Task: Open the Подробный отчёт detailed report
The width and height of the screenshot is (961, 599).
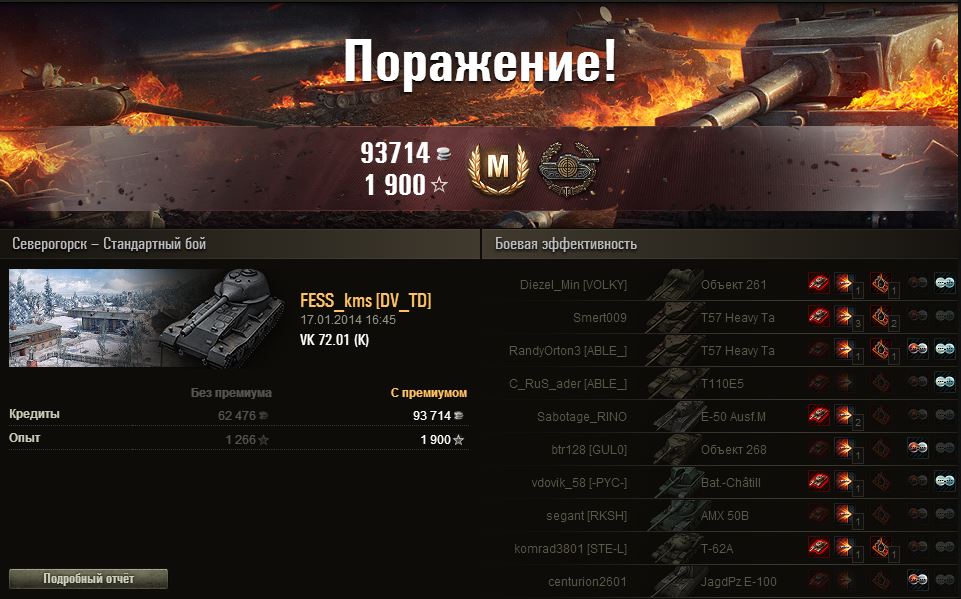Action: coord(88,578)
